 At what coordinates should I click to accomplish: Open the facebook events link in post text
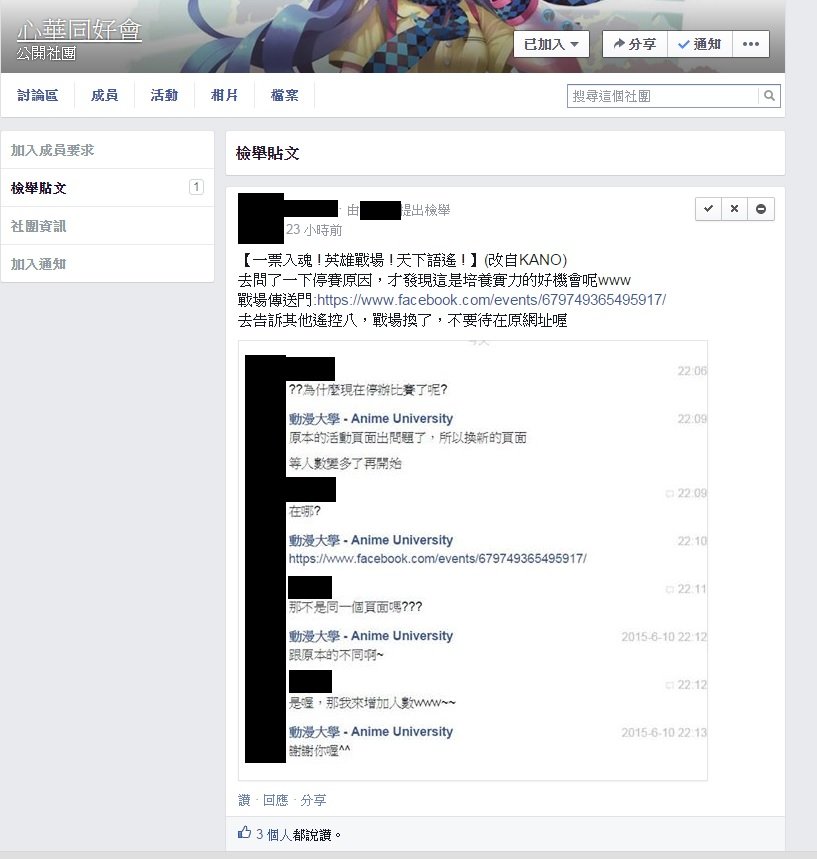(492, 300)
